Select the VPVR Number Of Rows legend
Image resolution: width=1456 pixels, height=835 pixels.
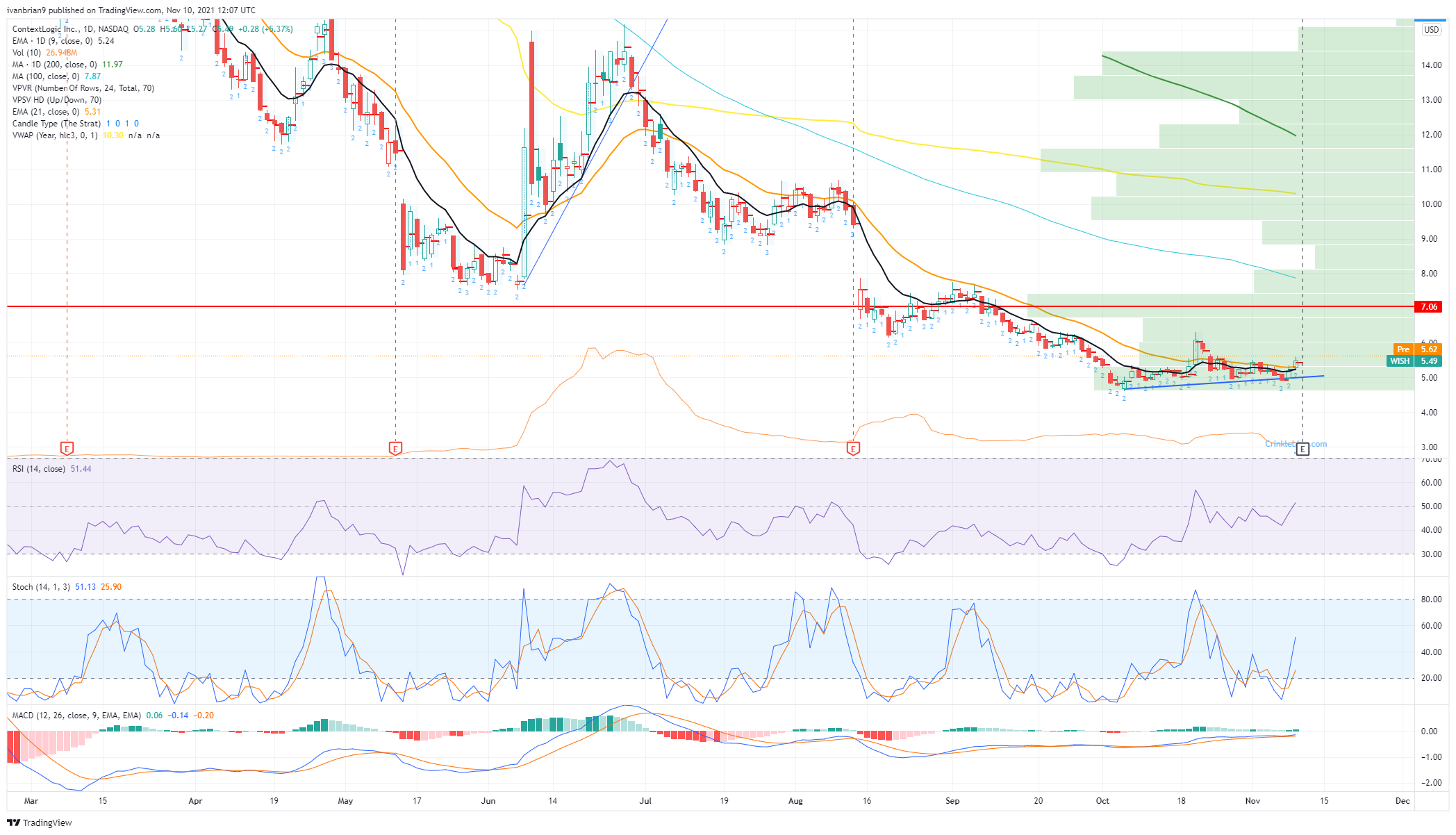click(83, 88)
